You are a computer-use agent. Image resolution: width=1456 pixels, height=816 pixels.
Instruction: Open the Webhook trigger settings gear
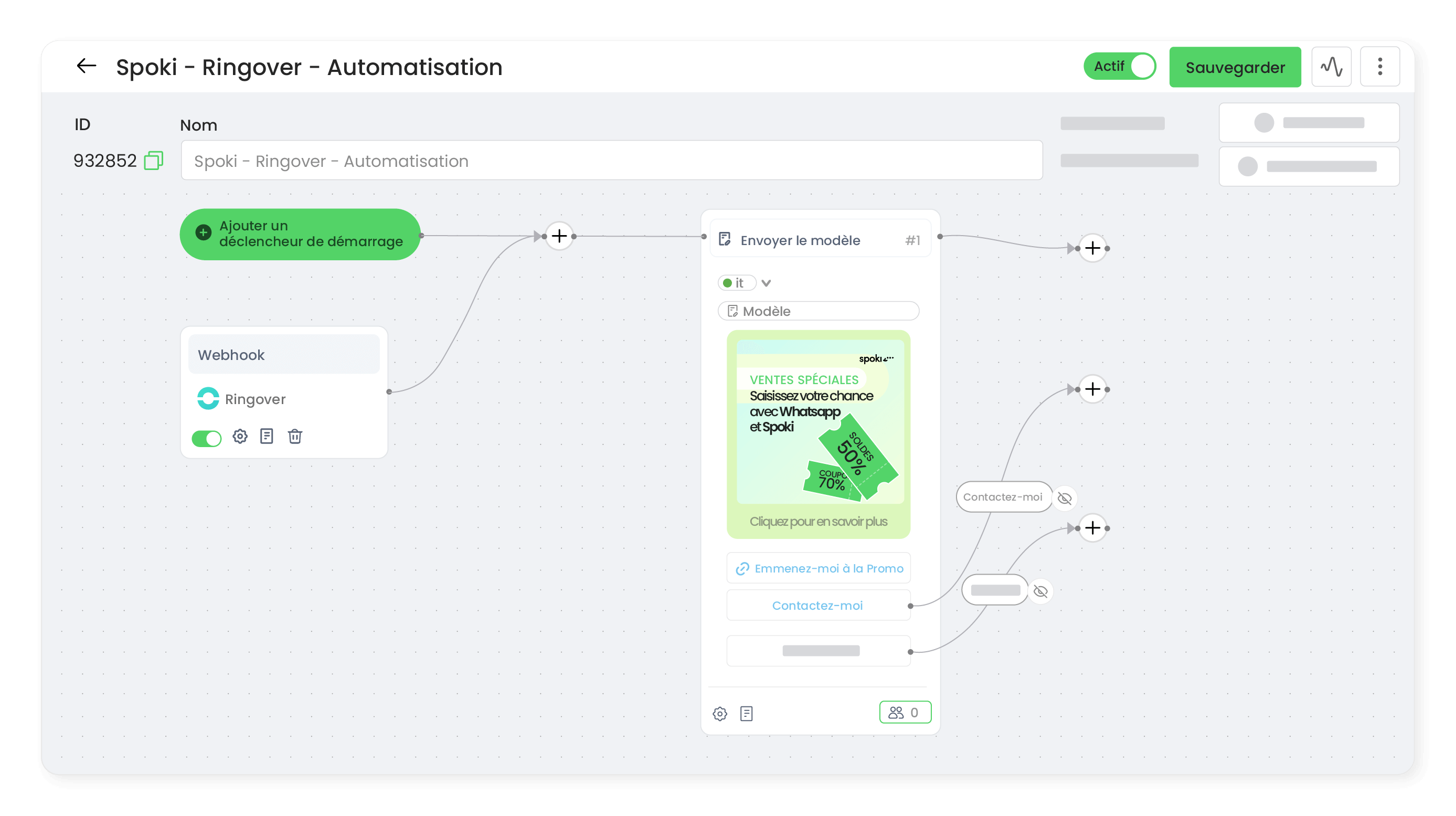click(240, 436)
